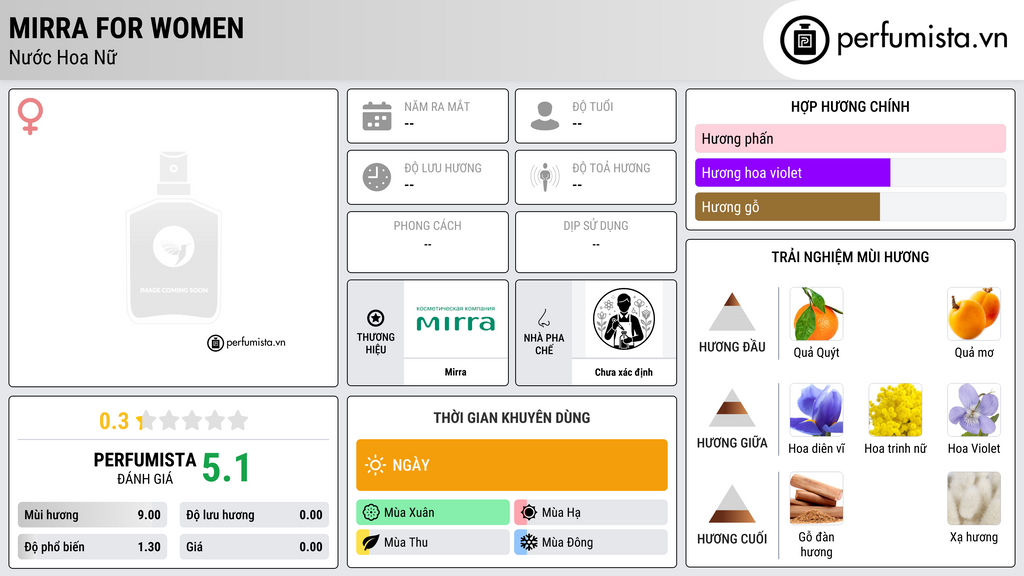Click the sun icon in Ngày bar
The width and height of the screenshot is (1024, 576).
click(375, 465)
